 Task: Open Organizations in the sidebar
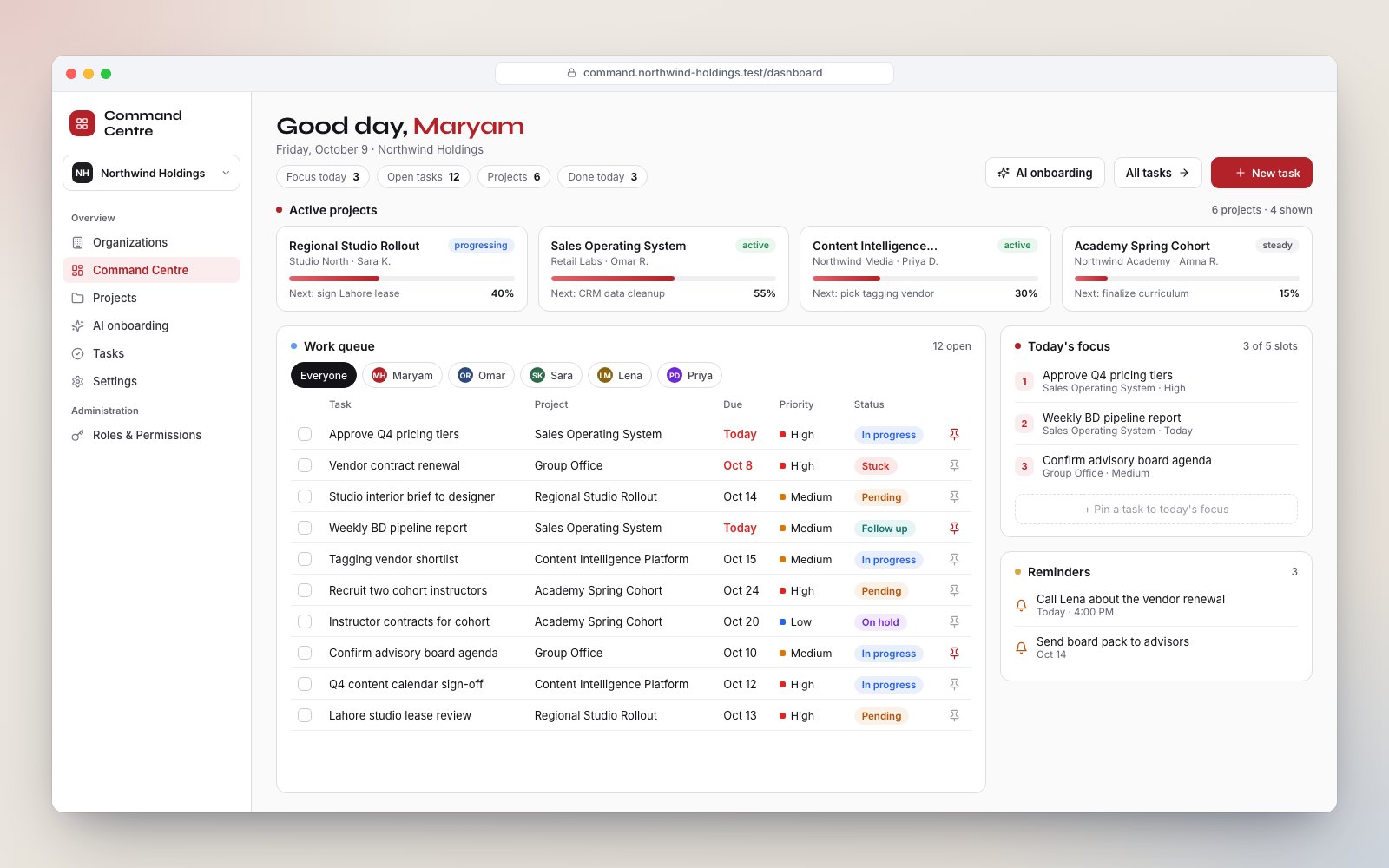point(151,242)
